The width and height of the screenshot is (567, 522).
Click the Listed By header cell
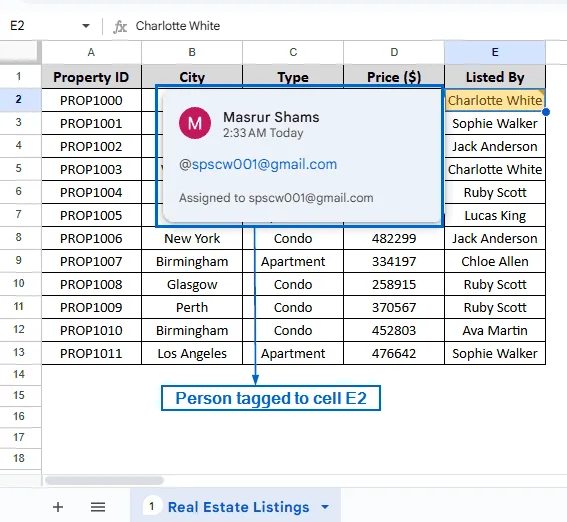(495, 77)
